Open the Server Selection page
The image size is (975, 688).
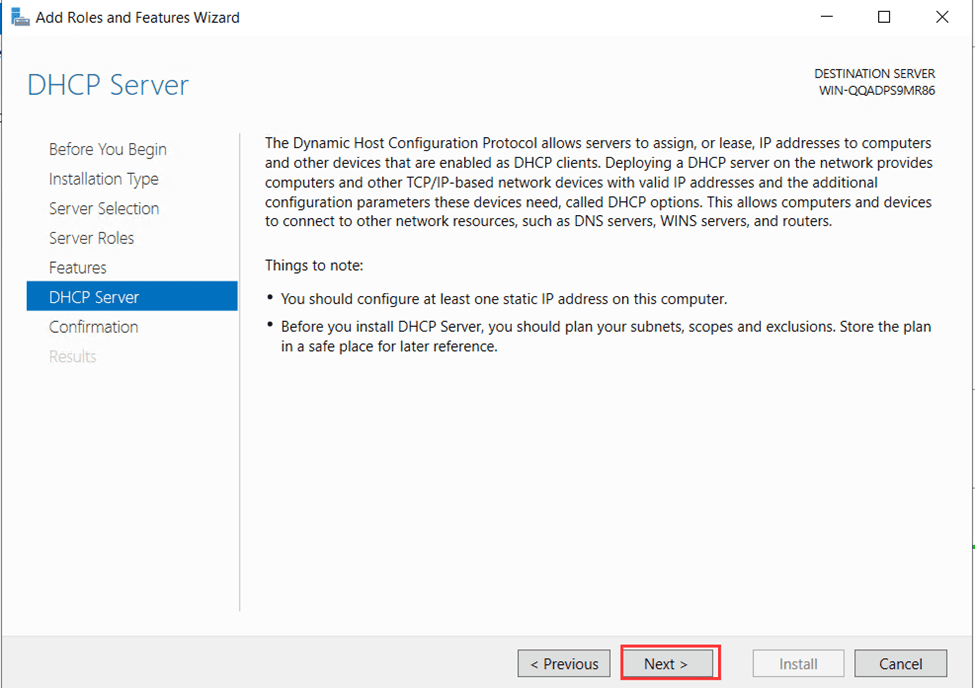point(103,208)
